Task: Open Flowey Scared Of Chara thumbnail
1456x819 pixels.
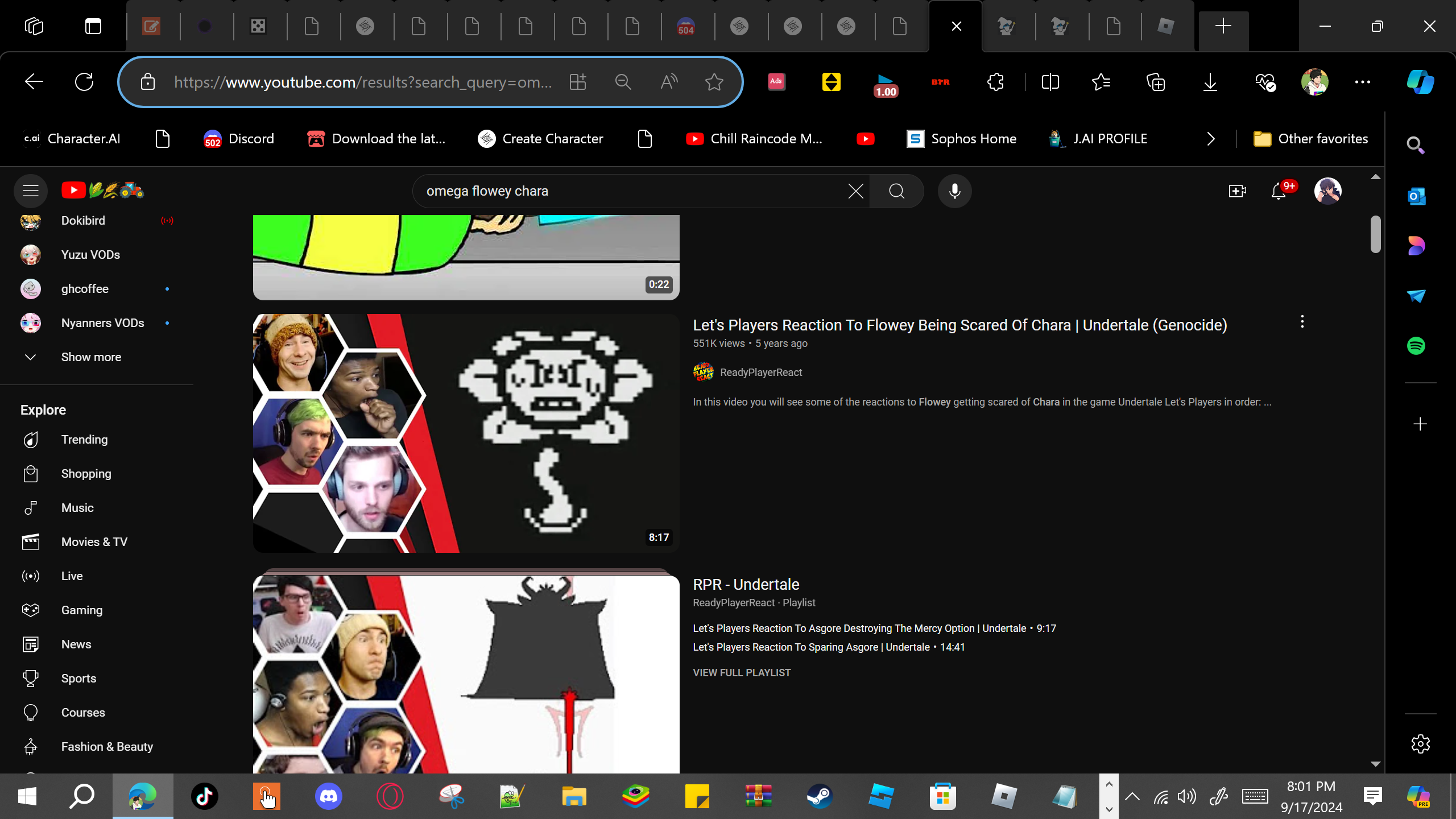Action: click(466, 433)
